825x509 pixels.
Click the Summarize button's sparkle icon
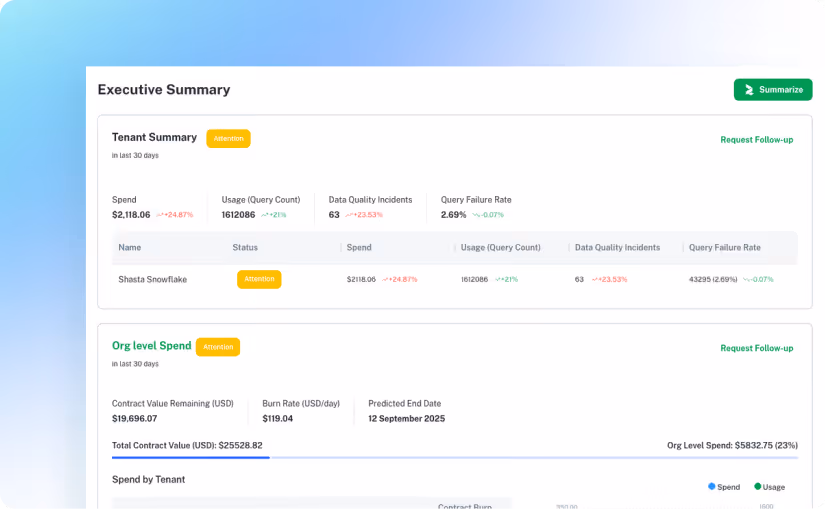coord(749,90)
